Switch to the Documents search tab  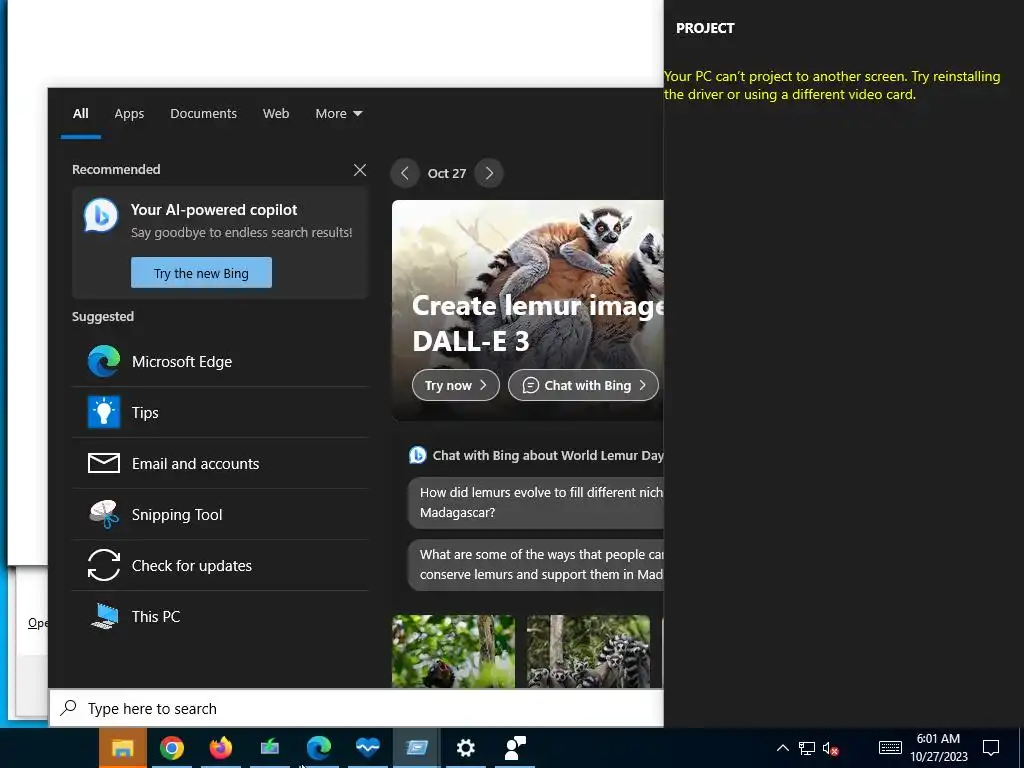(x=203, y=114)
